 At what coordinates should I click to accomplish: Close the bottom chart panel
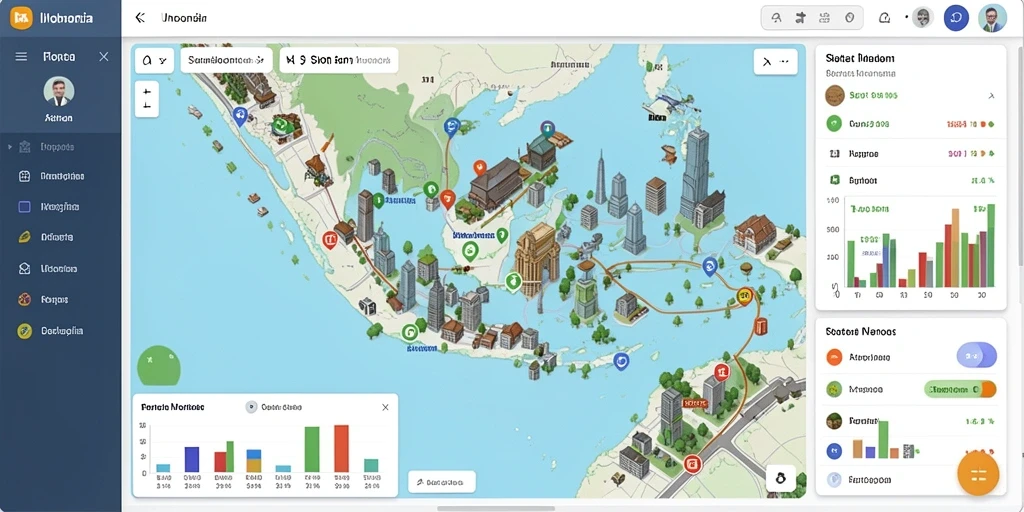click(x=385, y=407)
